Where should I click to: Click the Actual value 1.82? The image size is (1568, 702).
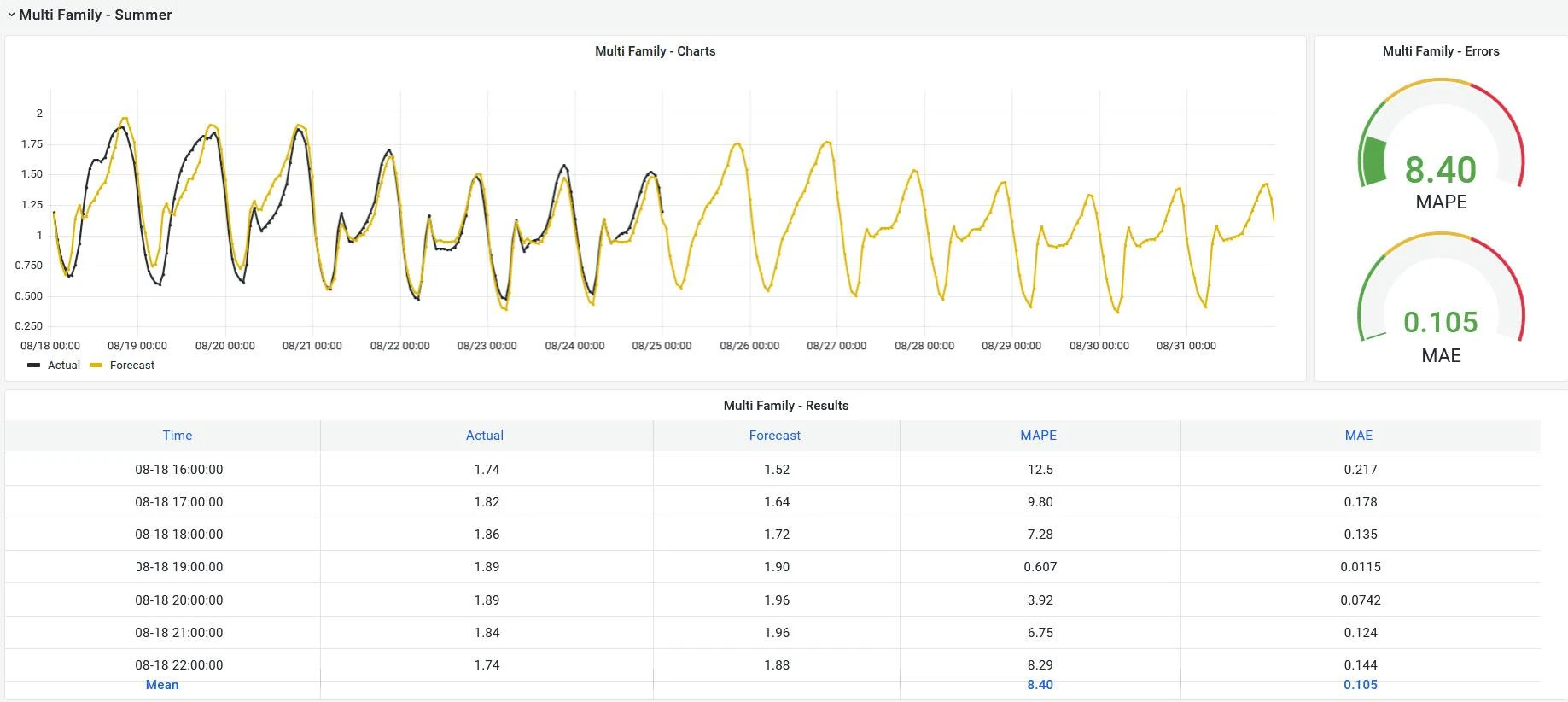[487, 502]
